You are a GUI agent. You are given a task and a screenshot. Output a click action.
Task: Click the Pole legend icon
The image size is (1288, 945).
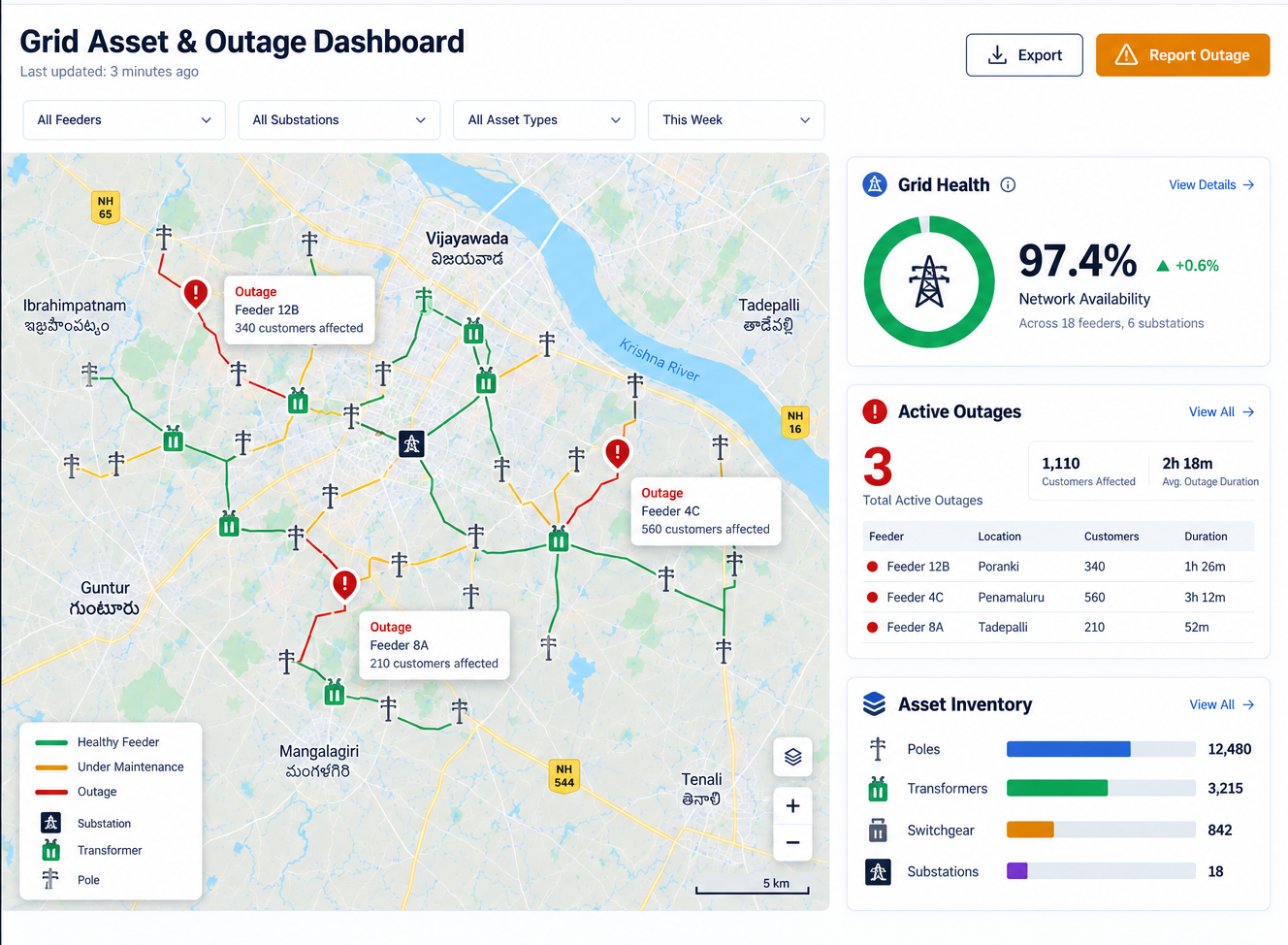pyautogui.click(x=50, y=879)
